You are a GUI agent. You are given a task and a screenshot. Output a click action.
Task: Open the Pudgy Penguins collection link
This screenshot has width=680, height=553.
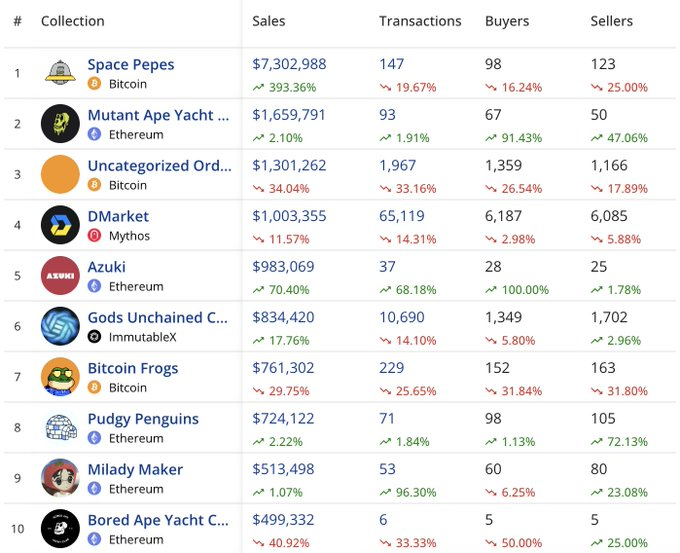click(x=143, y=419)
